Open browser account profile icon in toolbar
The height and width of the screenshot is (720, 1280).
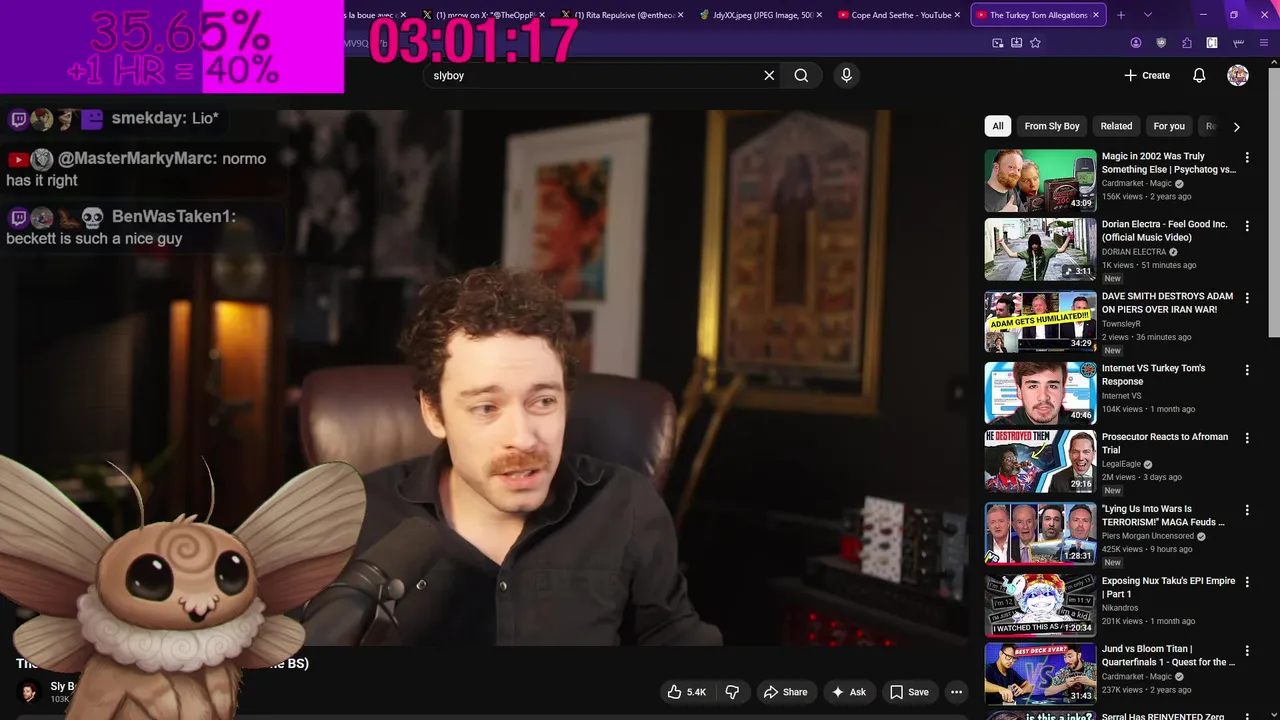pyautogui.click(x=1136, y=43)
